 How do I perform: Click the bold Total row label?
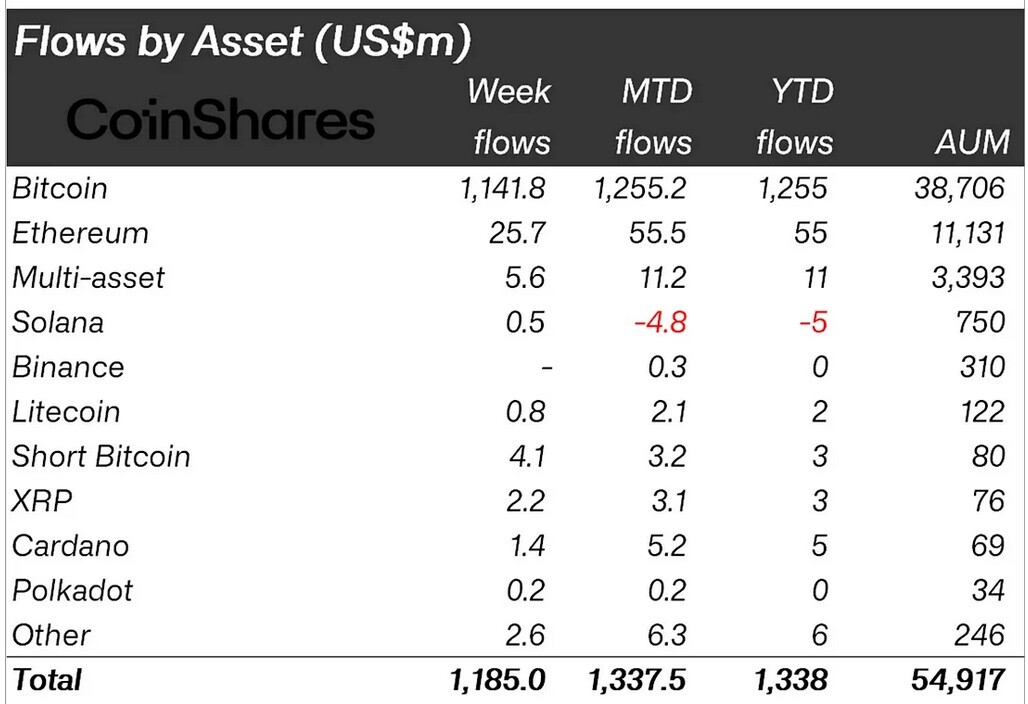coord(47,680)
